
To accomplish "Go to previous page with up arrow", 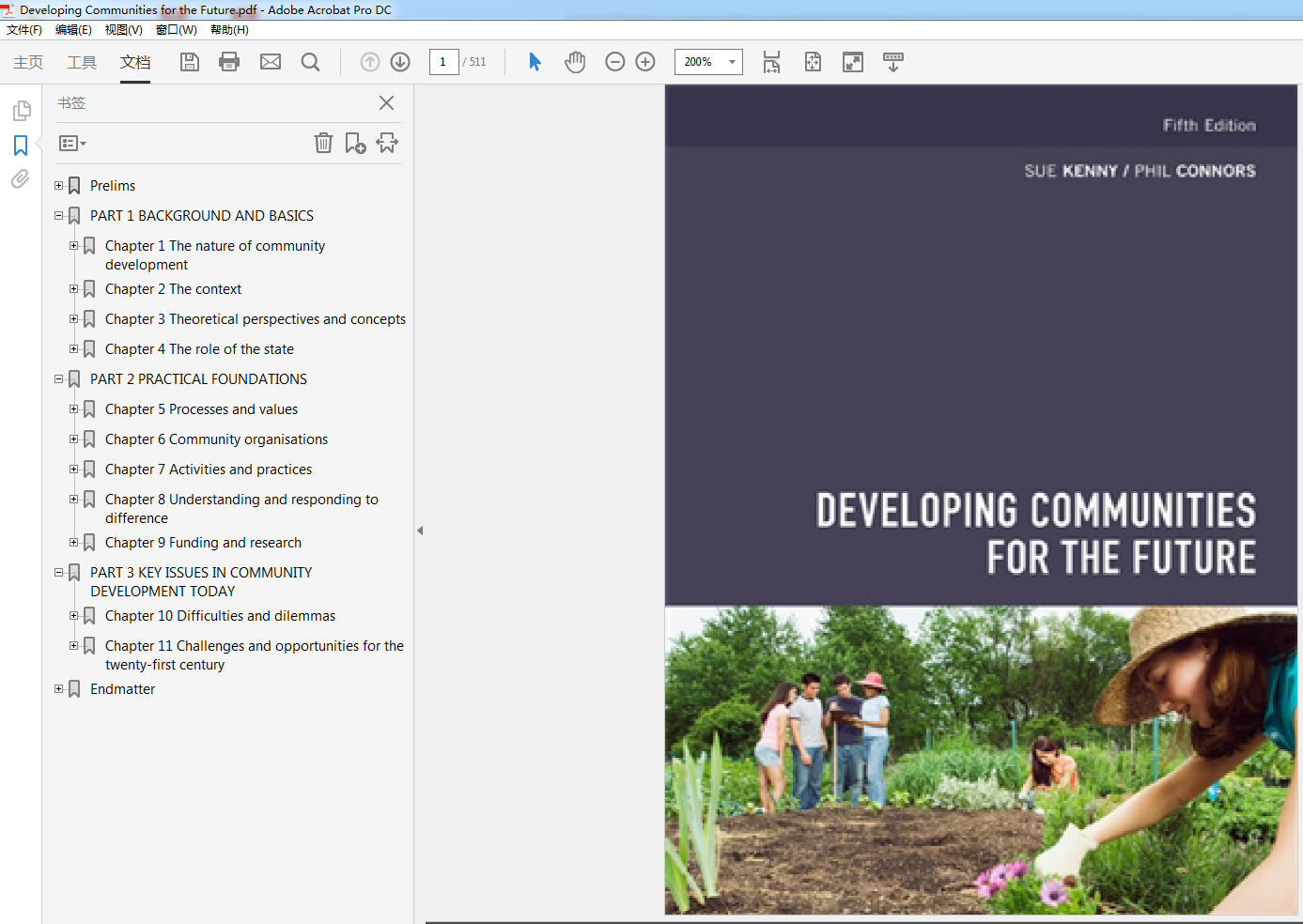I will click(370, 62).
